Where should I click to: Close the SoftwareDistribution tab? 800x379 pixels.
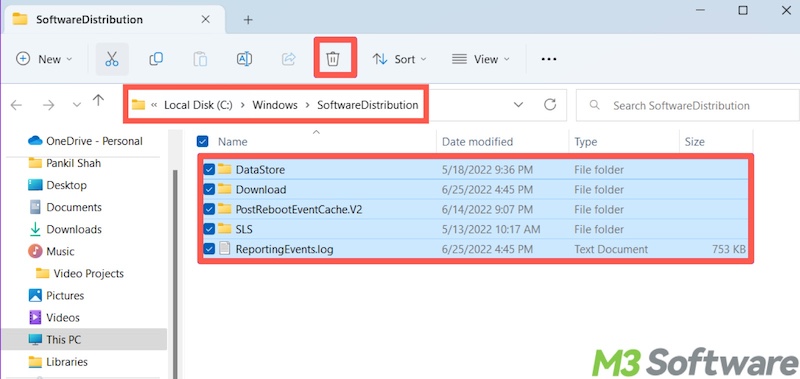coord(206,19)
